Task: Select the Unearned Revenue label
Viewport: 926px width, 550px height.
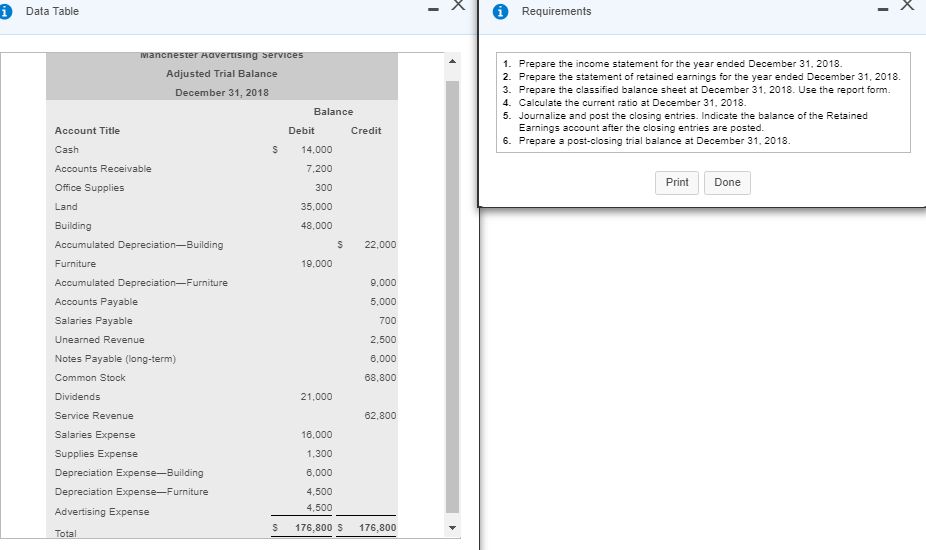Action: click(99, 340)
